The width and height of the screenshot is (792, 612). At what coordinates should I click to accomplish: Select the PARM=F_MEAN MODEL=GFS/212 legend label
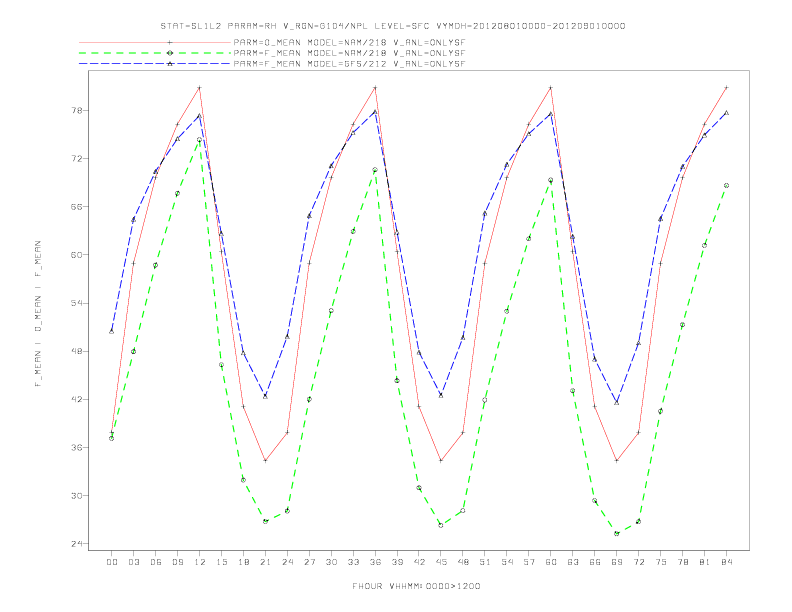pos(350,64)
